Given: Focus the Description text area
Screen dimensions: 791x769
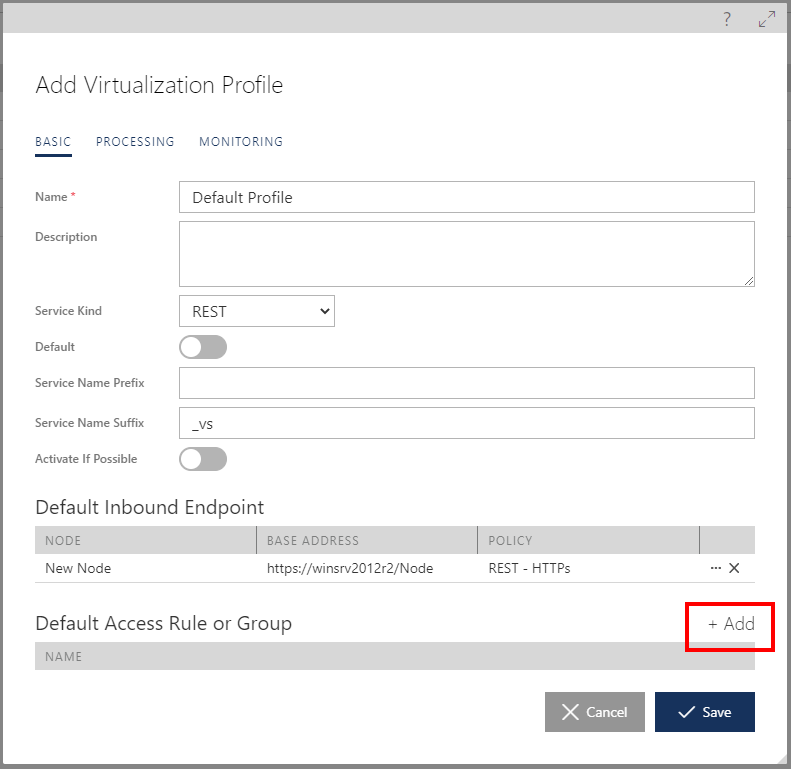Looking at the screenshot, I should point(466,254).
